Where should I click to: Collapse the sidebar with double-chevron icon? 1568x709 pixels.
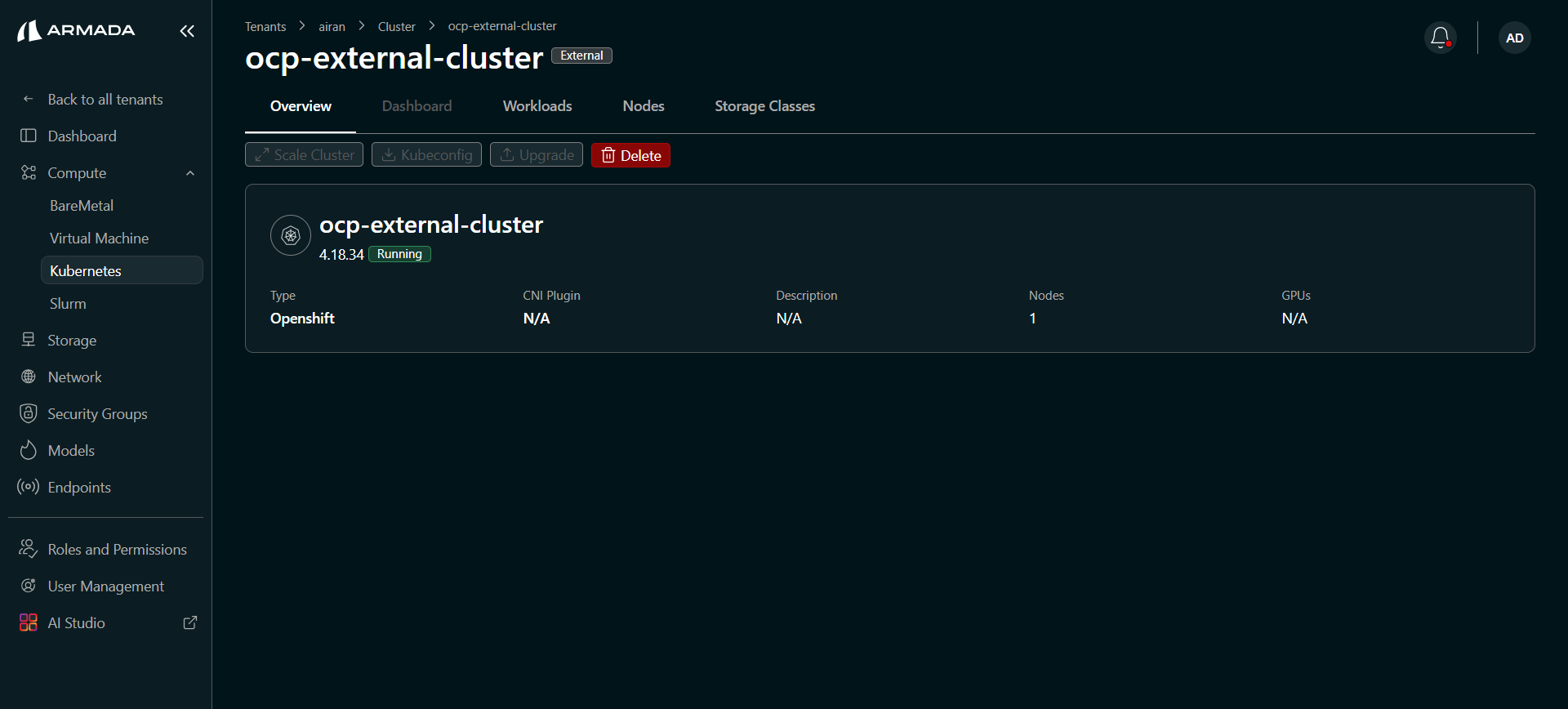pos(187,31)
